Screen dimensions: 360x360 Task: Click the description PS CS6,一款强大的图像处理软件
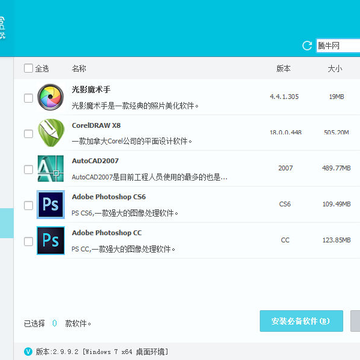(125, 213)
